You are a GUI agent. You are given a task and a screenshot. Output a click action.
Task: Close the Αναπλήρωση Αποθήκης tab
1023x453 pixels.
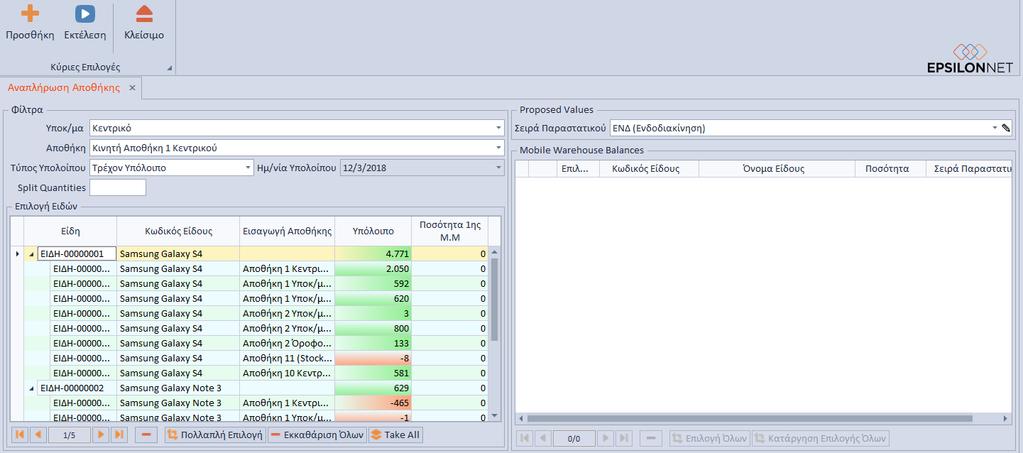pyautogui.click(x=132, y=87)
